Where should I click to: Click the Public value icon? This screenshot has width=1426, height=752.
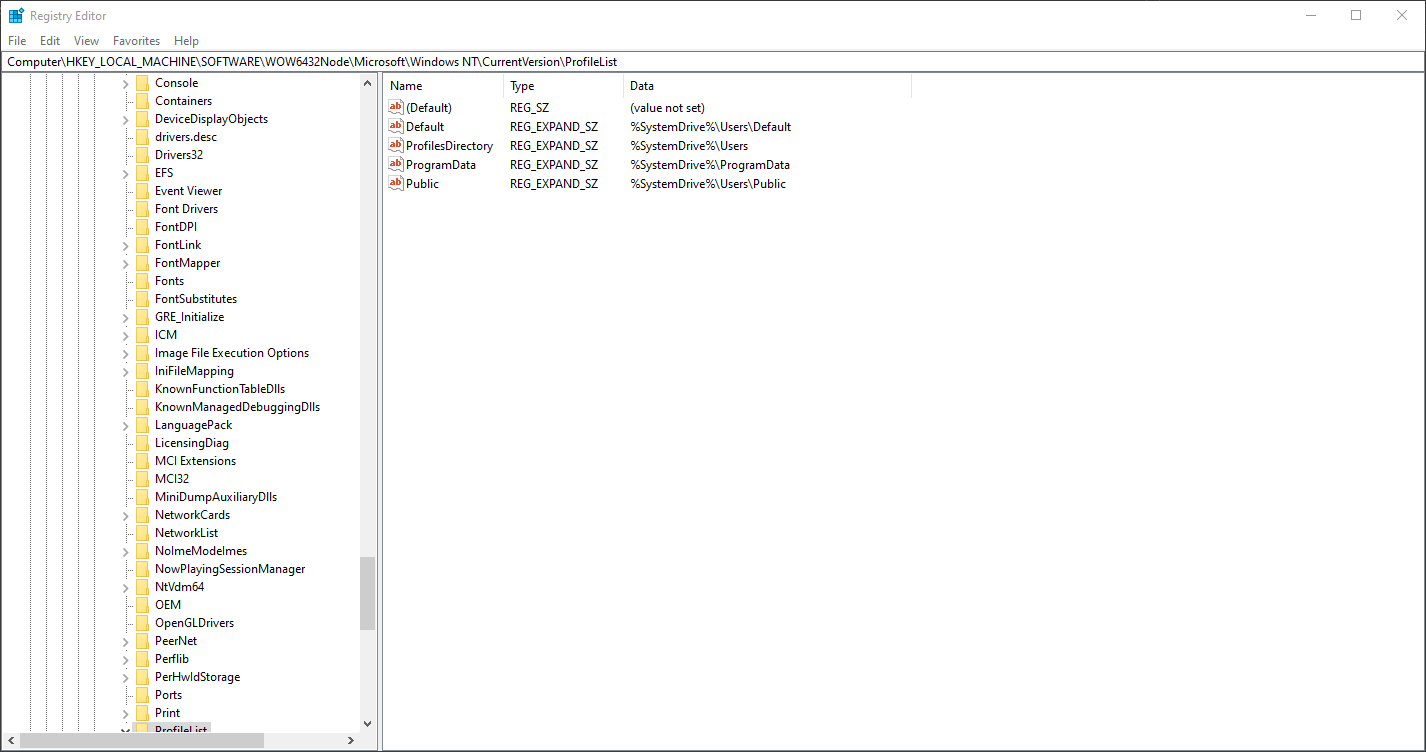tap(396, 183)
